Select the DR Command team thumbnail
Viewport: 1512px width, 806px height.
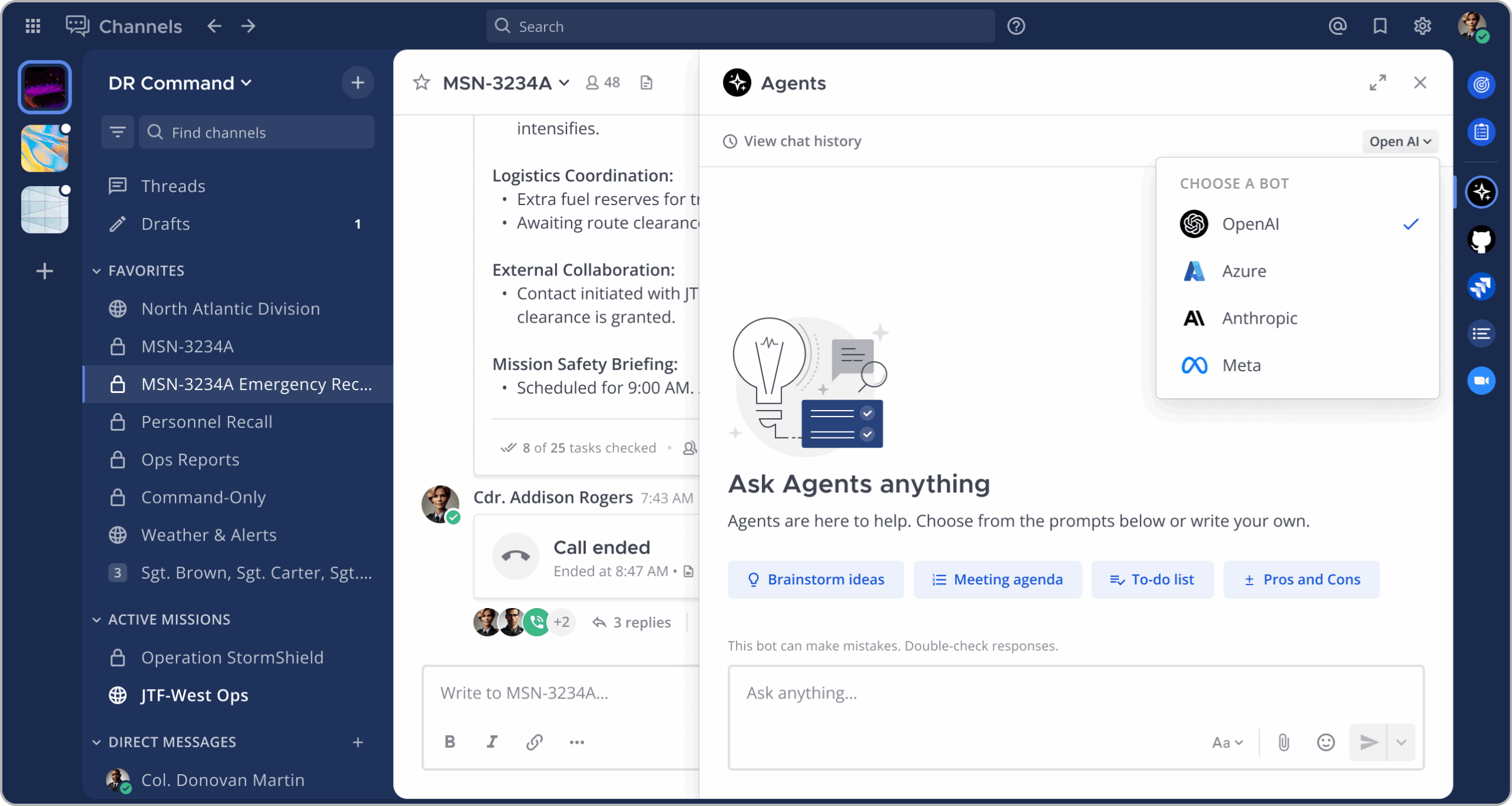point(45,87)
